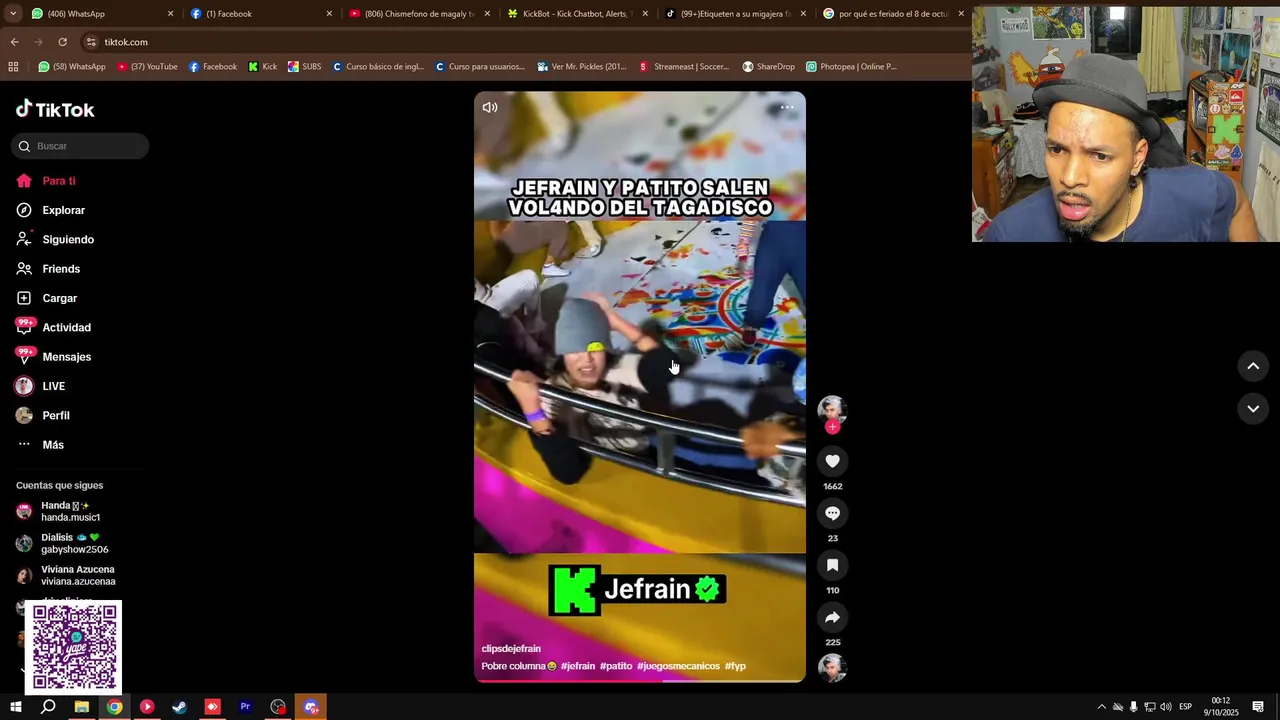Image resolution: width=1280 pixels, height=720 pixels.
Task: Open the TikTok logo home link
Action: (x=55, y=109)
